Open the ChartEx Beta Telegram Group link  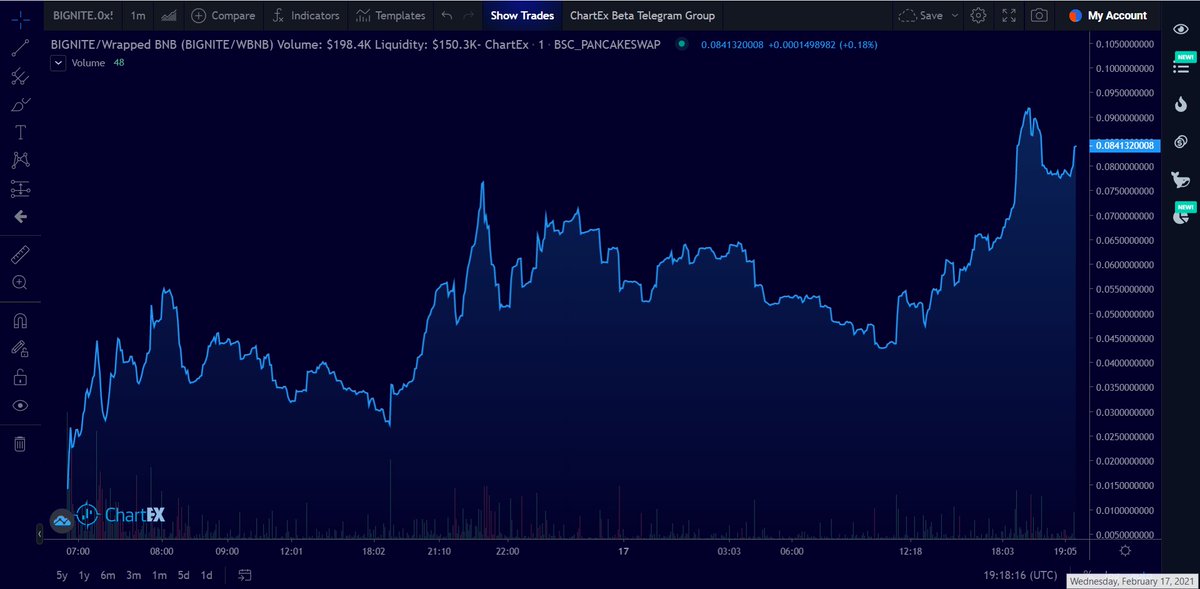click(641, 16)
